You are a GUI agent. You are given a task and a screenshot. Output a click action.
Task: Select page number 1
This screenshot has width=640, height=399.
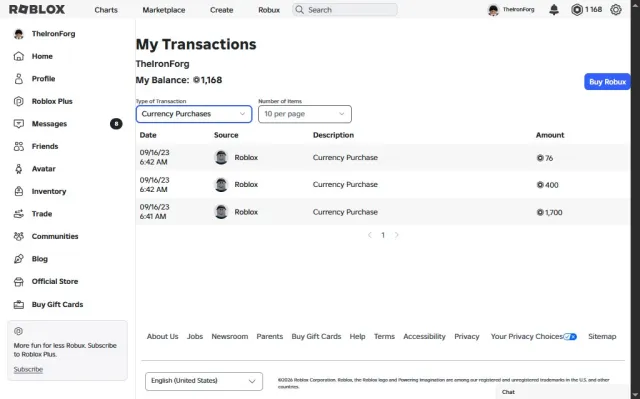[383, 235]
